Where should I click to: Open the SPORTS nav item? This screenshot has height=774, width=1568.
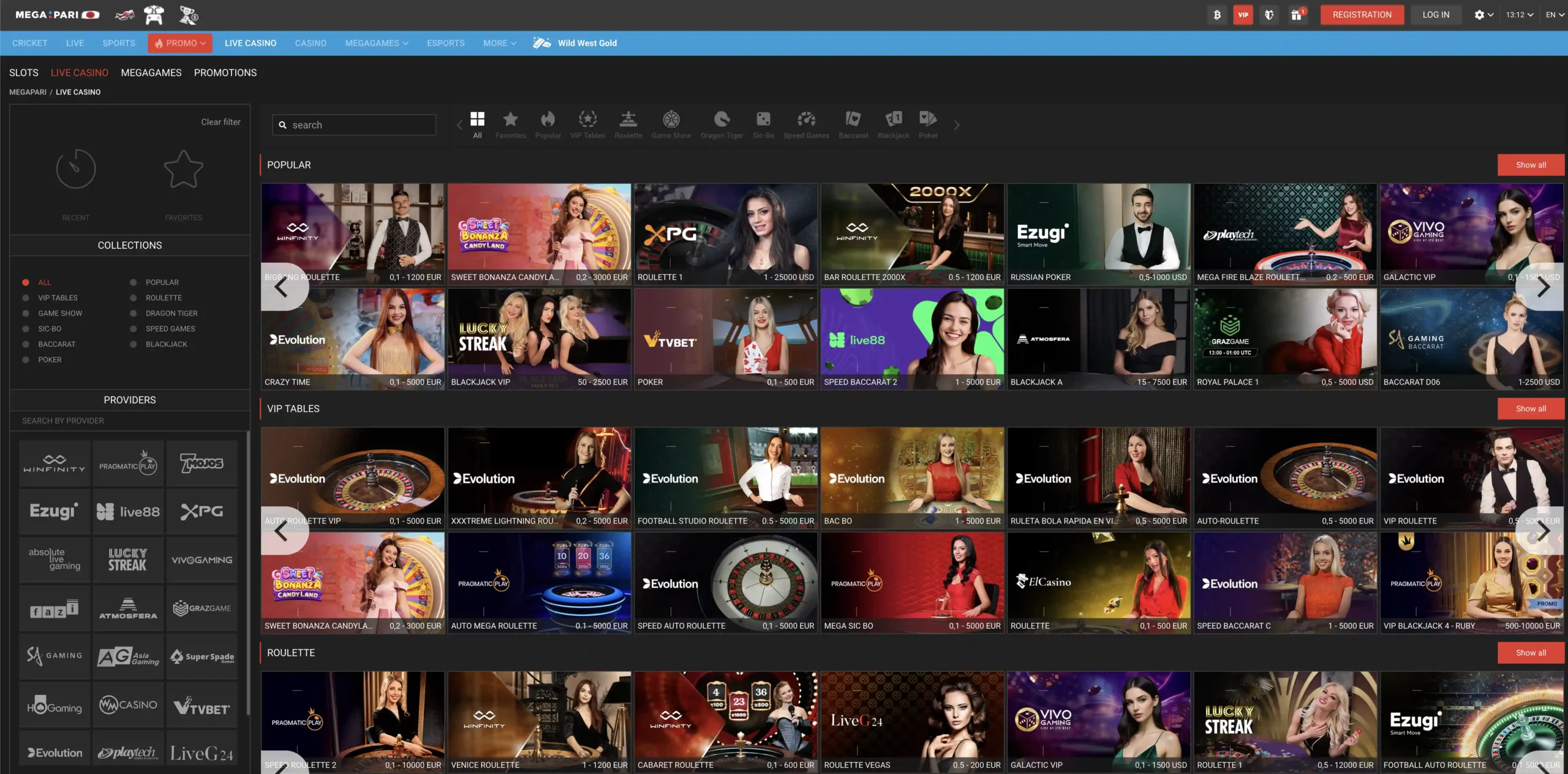(x=119, y=43)
